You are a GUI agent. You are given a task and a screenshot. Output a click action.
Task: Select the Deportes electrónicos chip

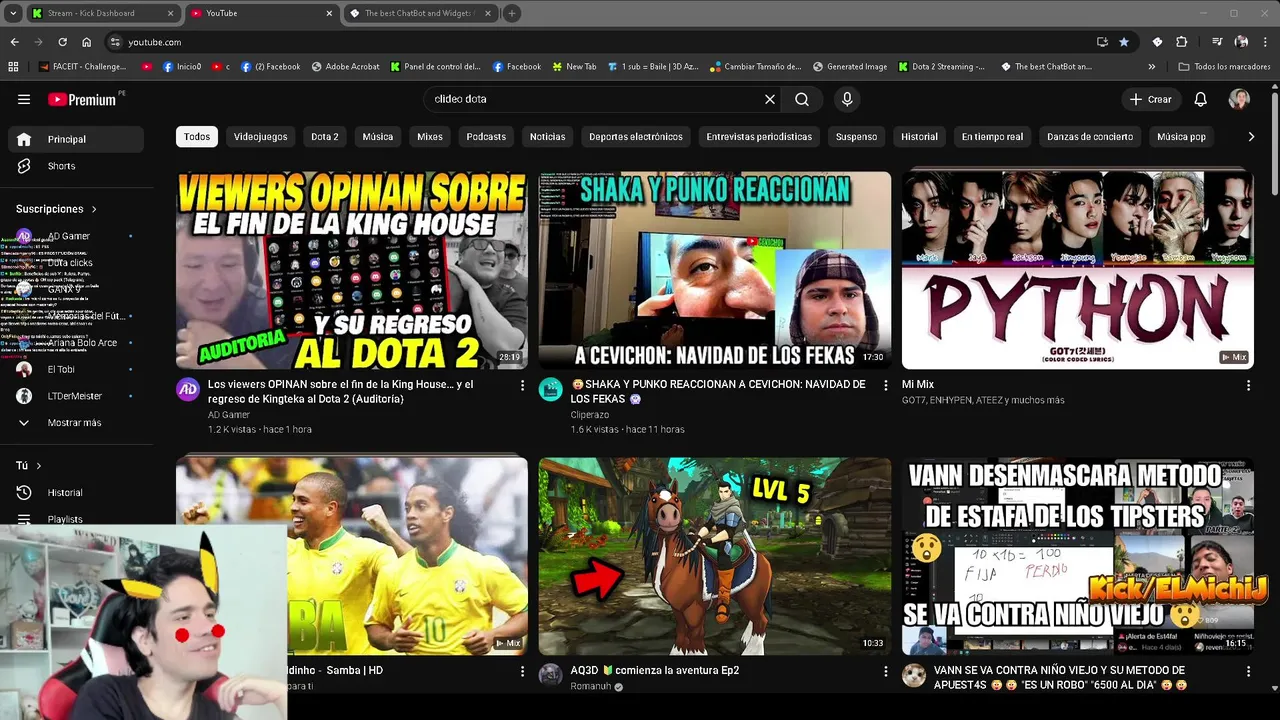click(636, 136)
